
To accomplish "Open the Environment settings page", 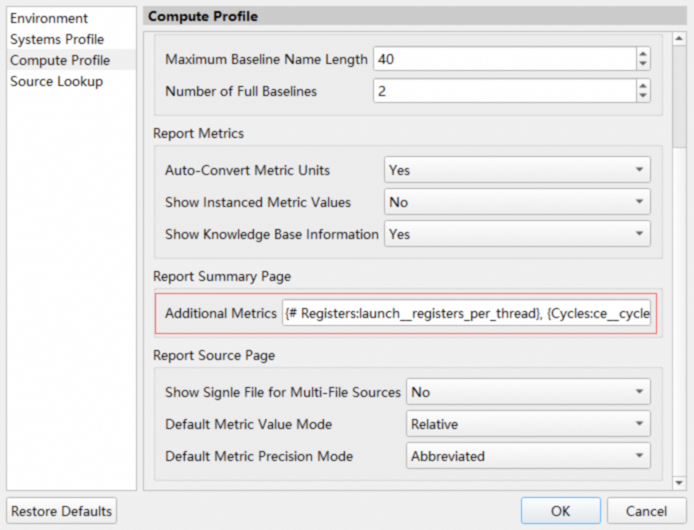I will pyautogui.click(x=49, y=18).
